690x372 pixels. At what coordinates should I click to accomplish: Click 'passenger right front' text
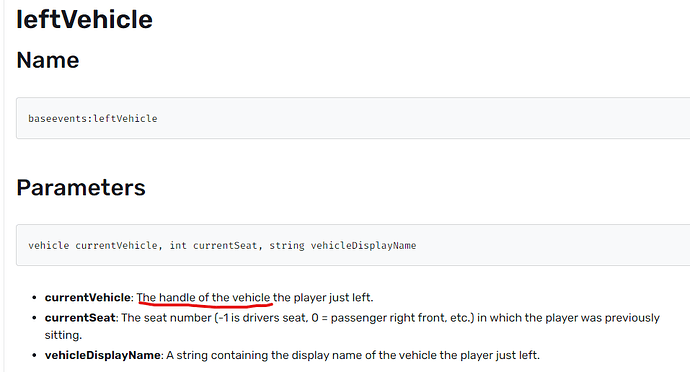point(389,318)
